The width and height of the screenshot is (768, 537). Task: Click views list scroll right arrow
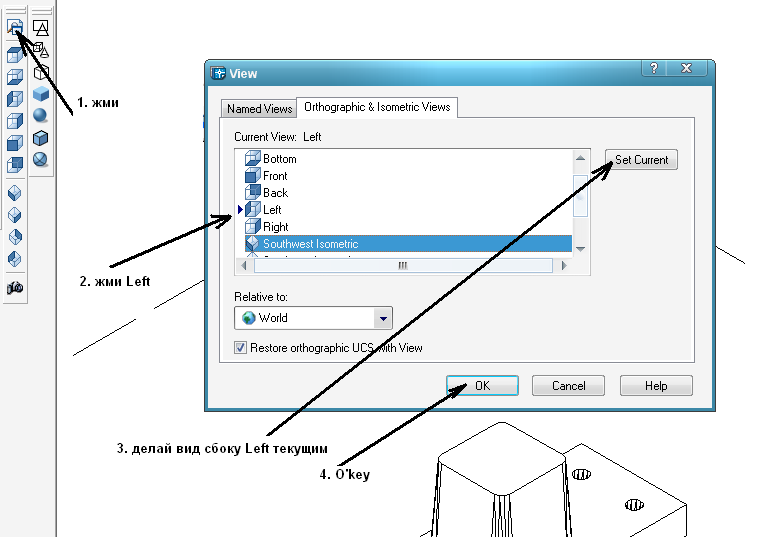tap(564, 266)
